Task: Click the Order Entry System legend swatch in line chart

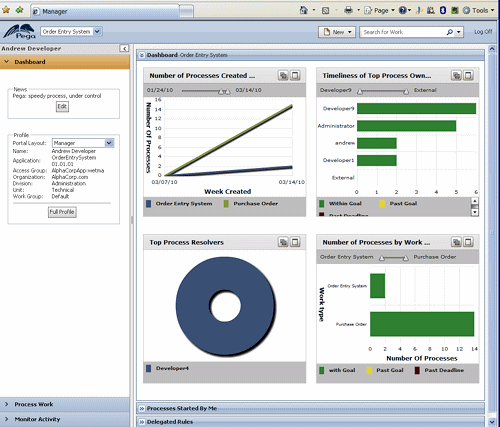Action: [149, 203]
